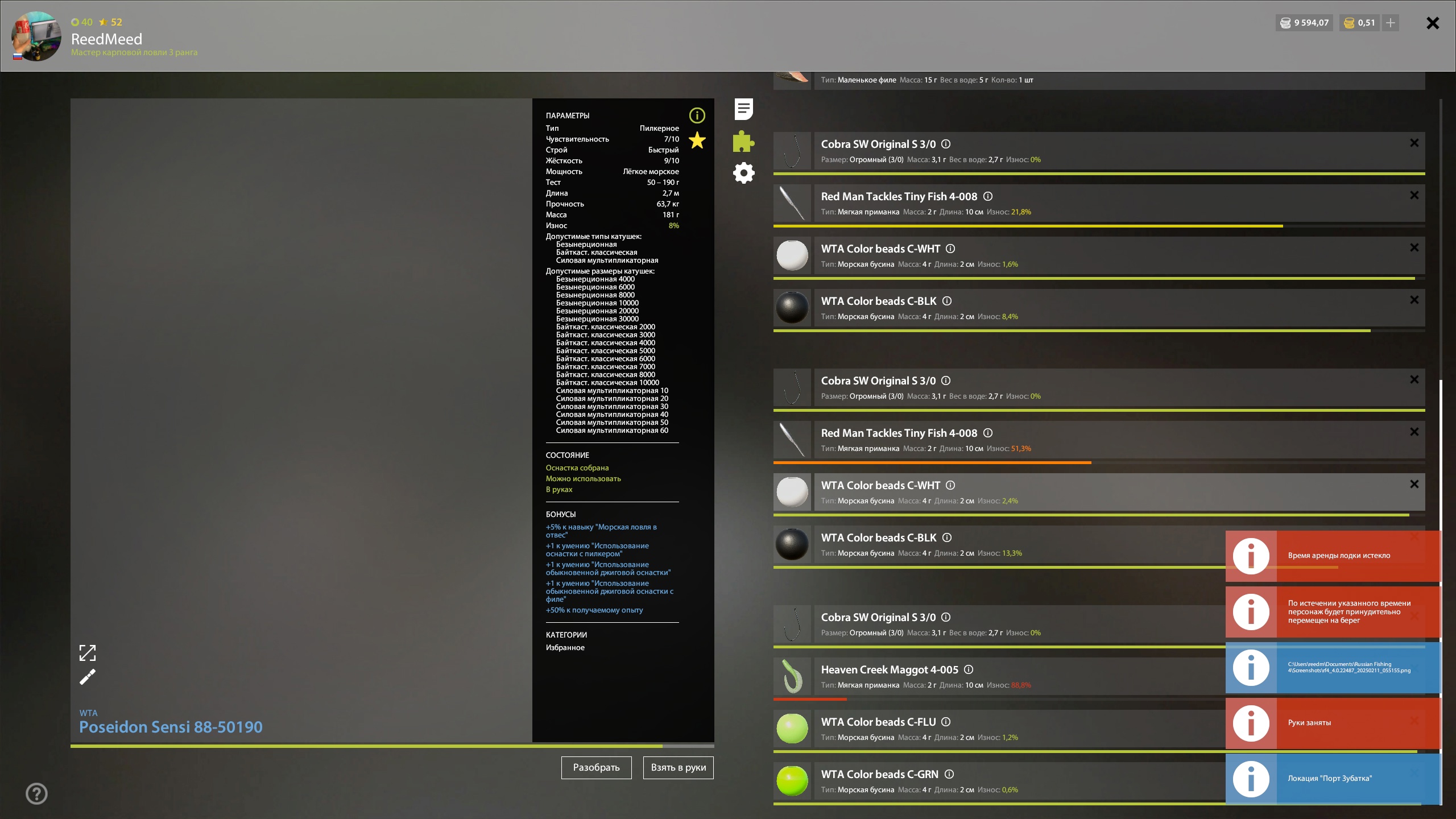Remove first WTA Color beads C-WHT
The height and width of the screenshot is (819, 1456).
click(1414, 247)
